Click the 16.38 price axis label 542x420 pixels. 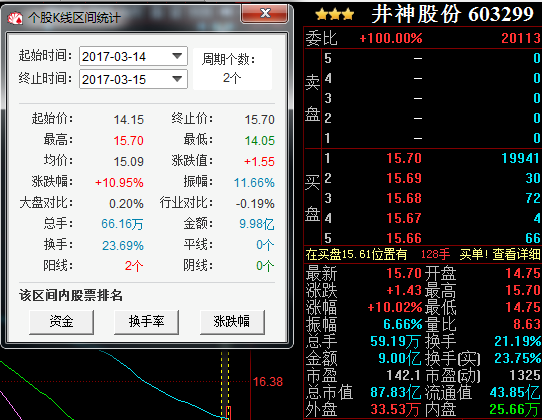point(268,382)
